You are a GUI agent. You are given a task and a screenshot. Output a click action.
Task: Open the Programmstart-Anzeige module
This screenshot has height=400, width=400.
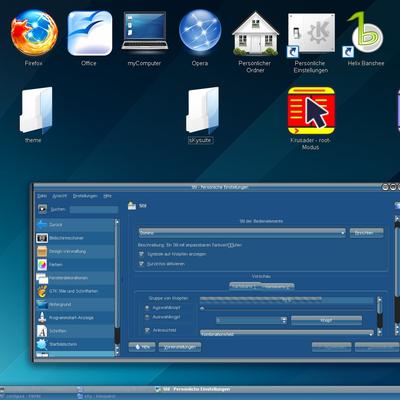coord(75,318)
